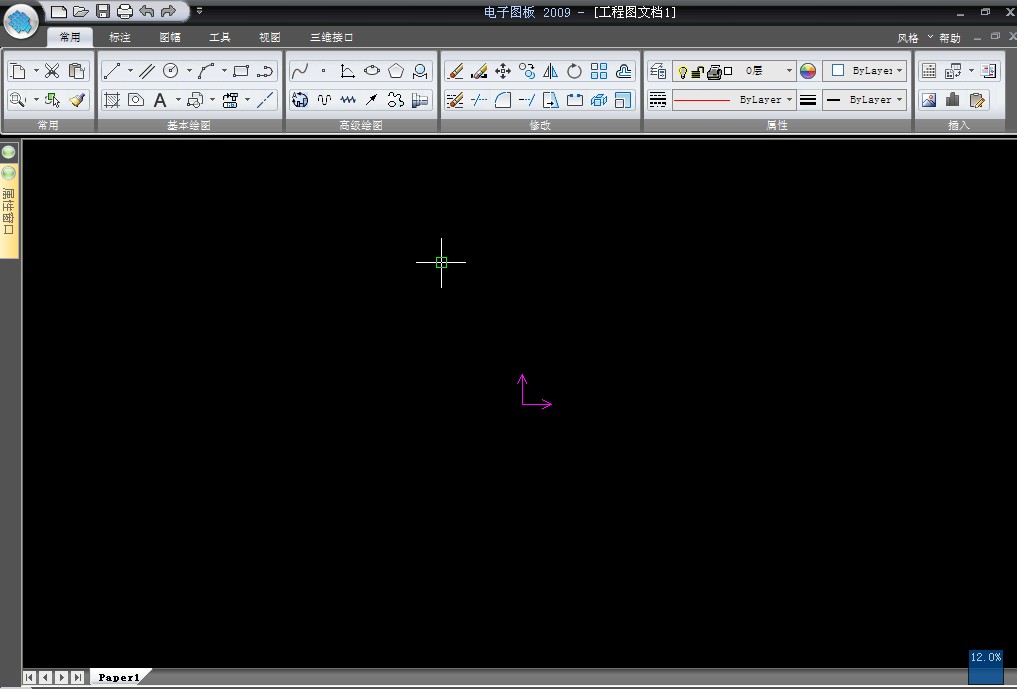Screen dimensions: 1017x689
Task: Click the red ByLayer linetype preview
Action: click(x=702, y=100)
